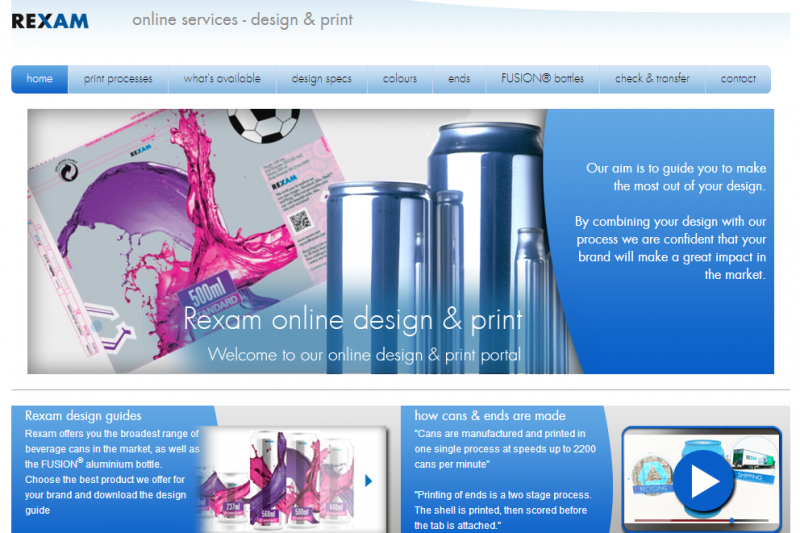Click the 'Cans are manufactured and printed' quote
Screen dimensions: 800x533
click(x=505, y=449)
